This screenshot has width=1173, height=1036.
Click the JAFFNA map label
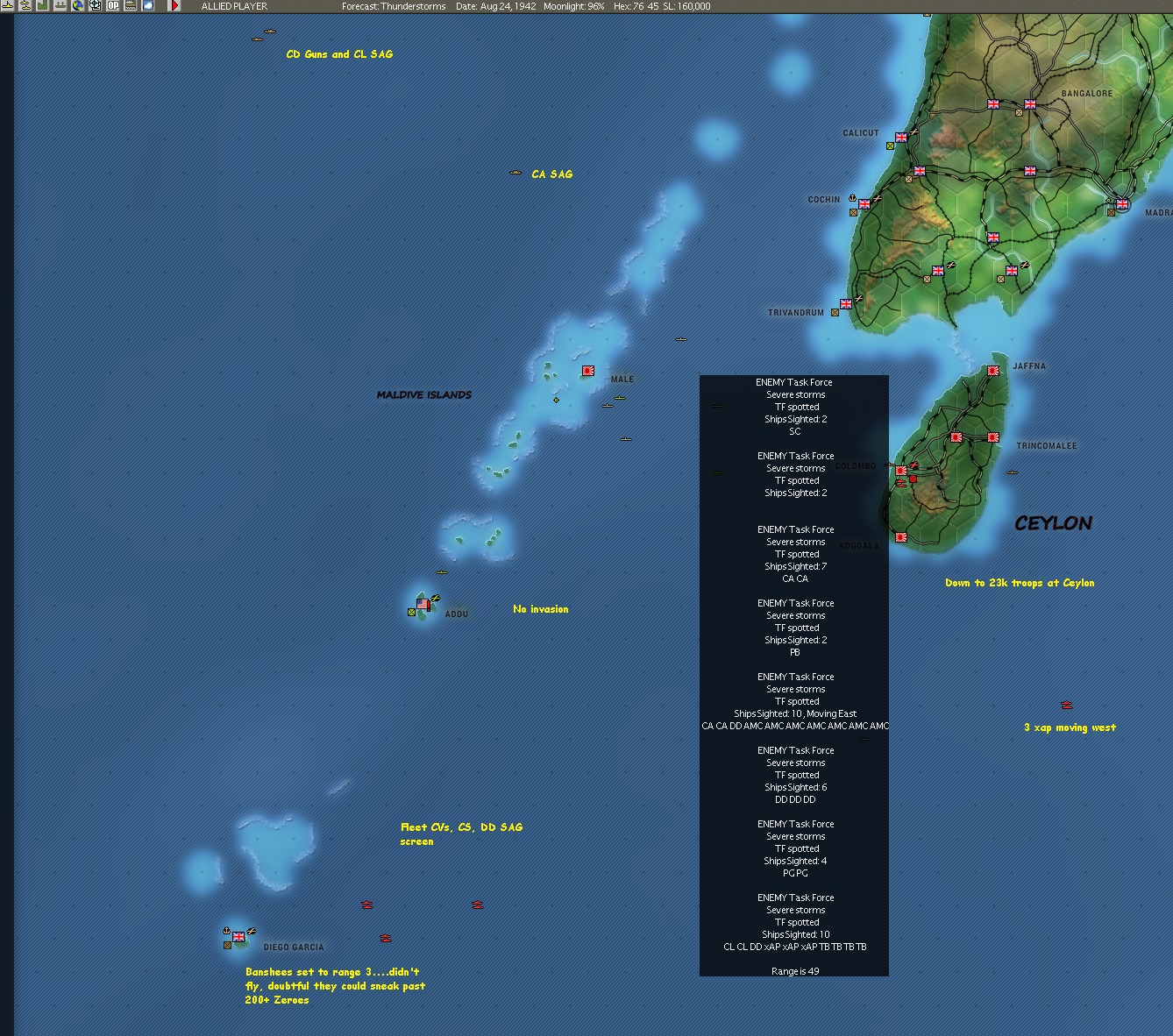tap(1029, 366)
